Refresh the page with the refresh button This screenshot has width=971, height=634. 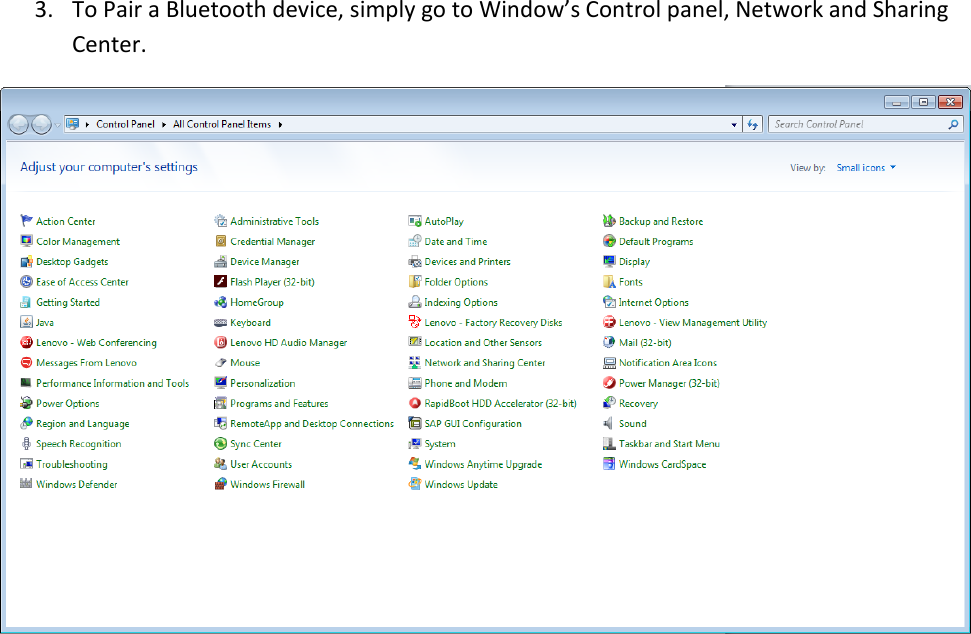point(752,124)
